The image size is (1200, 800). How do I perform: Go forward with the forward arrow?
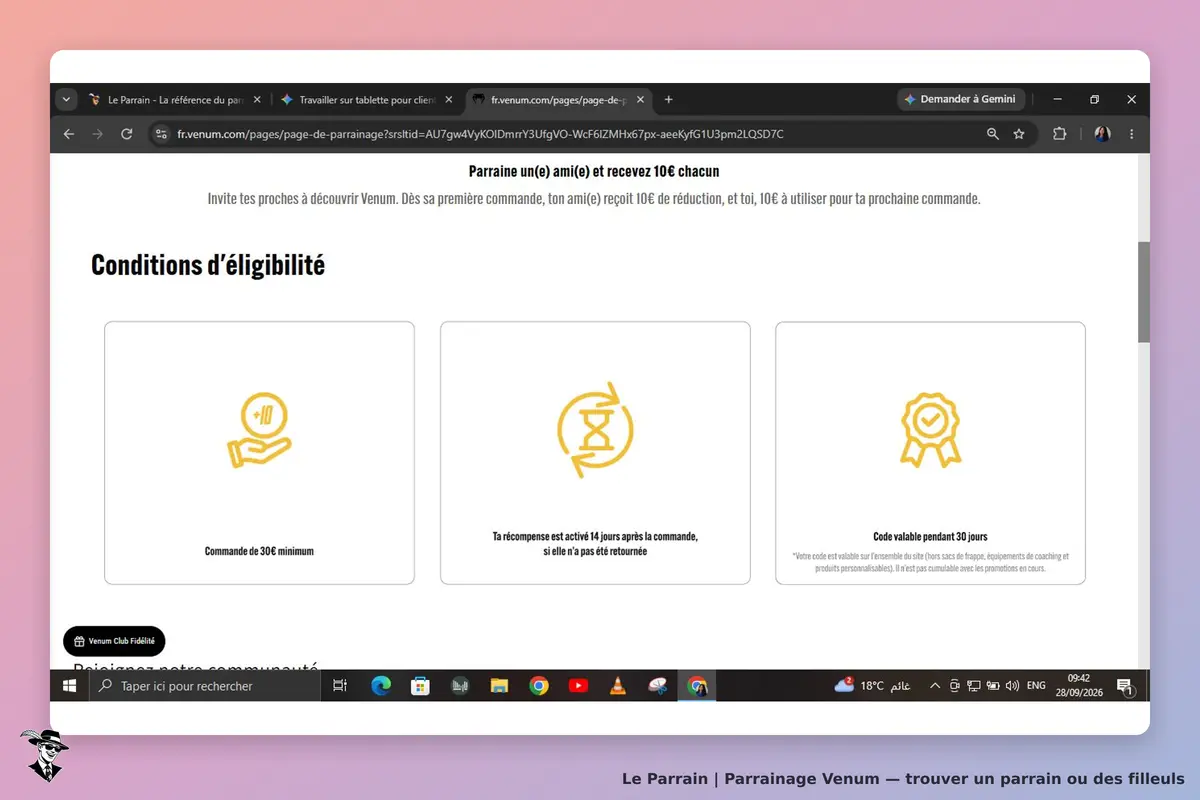pyautogui.click(x=98, y=134)
